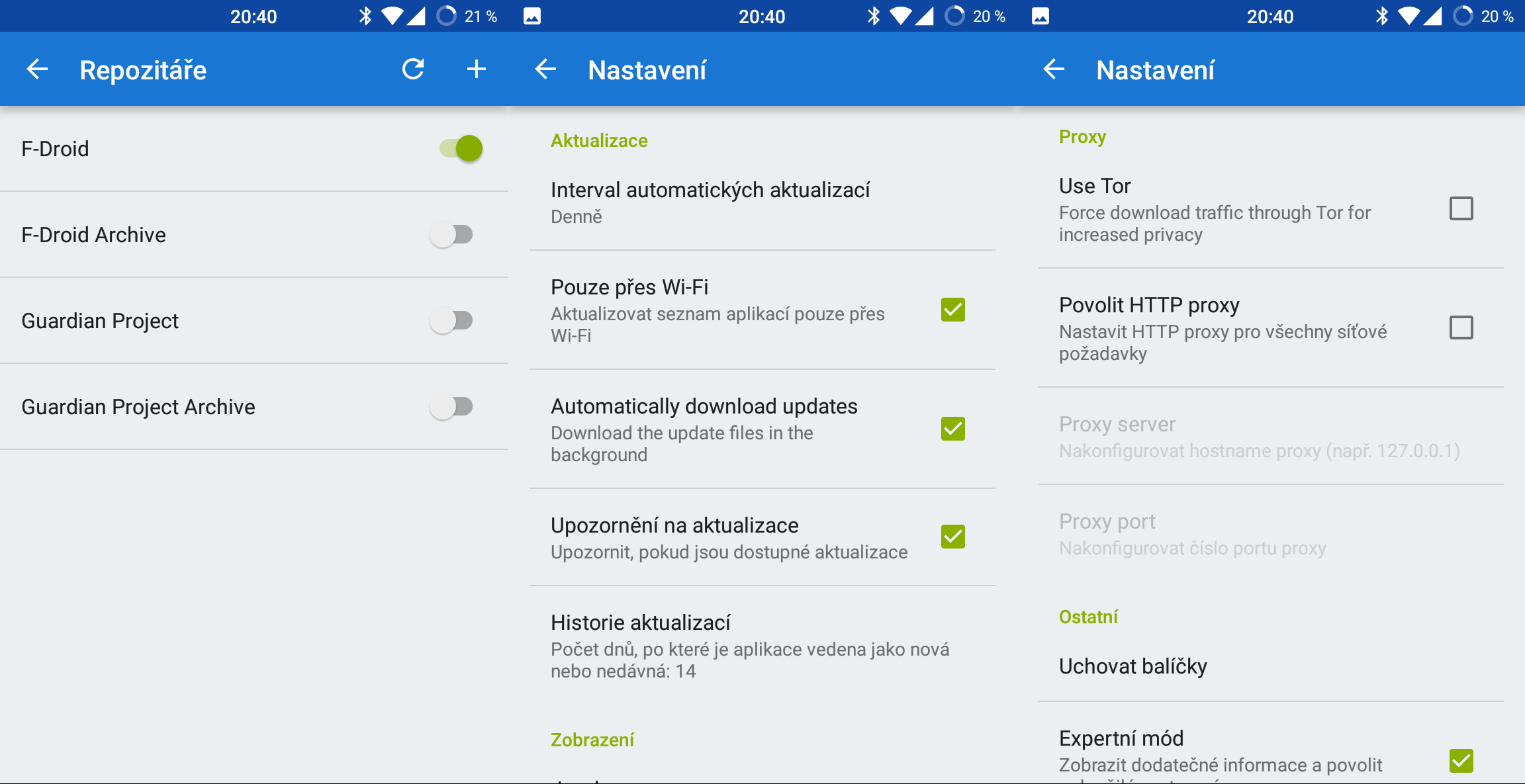Click the picture icon in the right status bar
Image resolution: width=1525 pixels, height=784 pixels.
tap(1040, 16)
